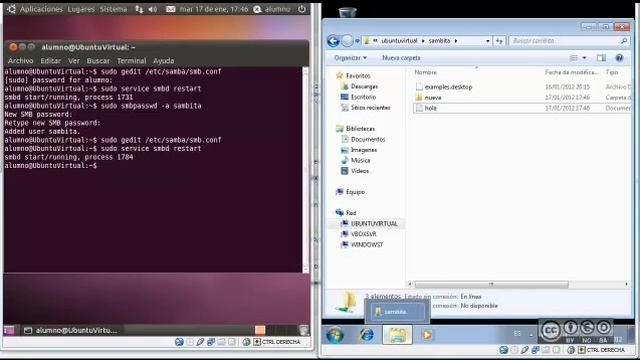The height and width of the screenshot is (360, 640).
Task: Open the Terminal menu in the terminal window
Action: point(131,61)
